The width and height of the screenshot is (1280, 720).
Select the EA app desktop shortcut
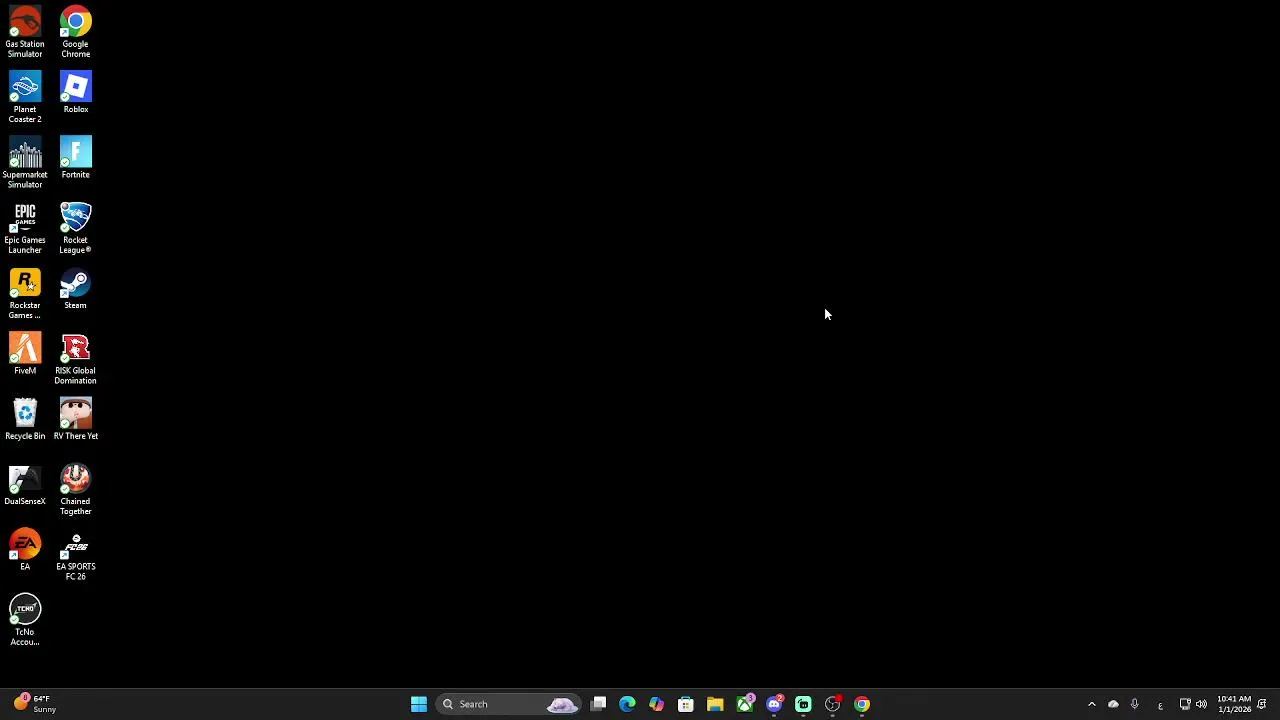(25, 550)
